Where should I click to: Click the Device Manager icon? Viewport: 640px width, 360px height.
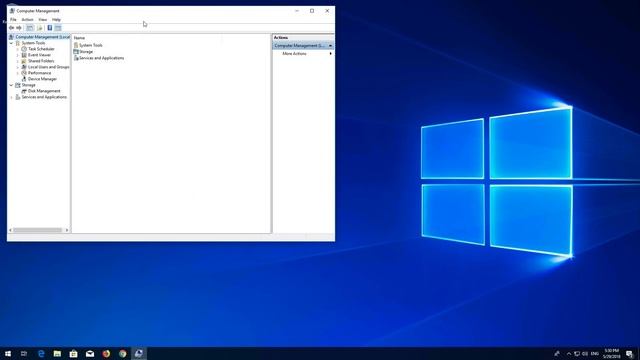tap(24, 79)
